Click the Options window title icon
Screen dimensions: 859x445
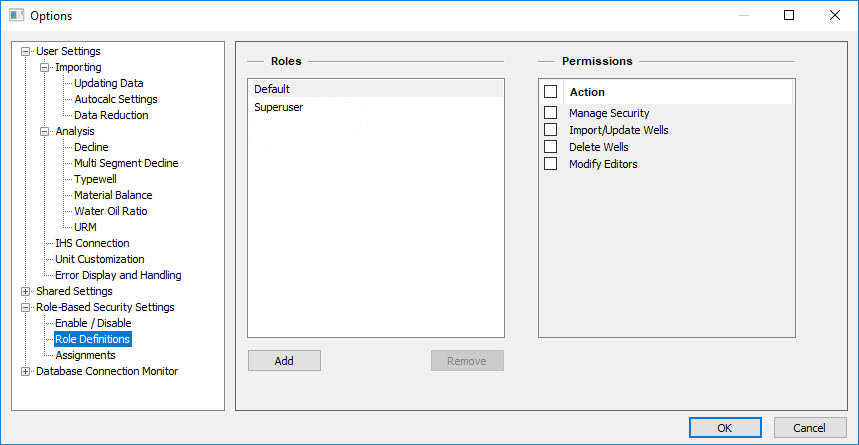coord(16,16)
